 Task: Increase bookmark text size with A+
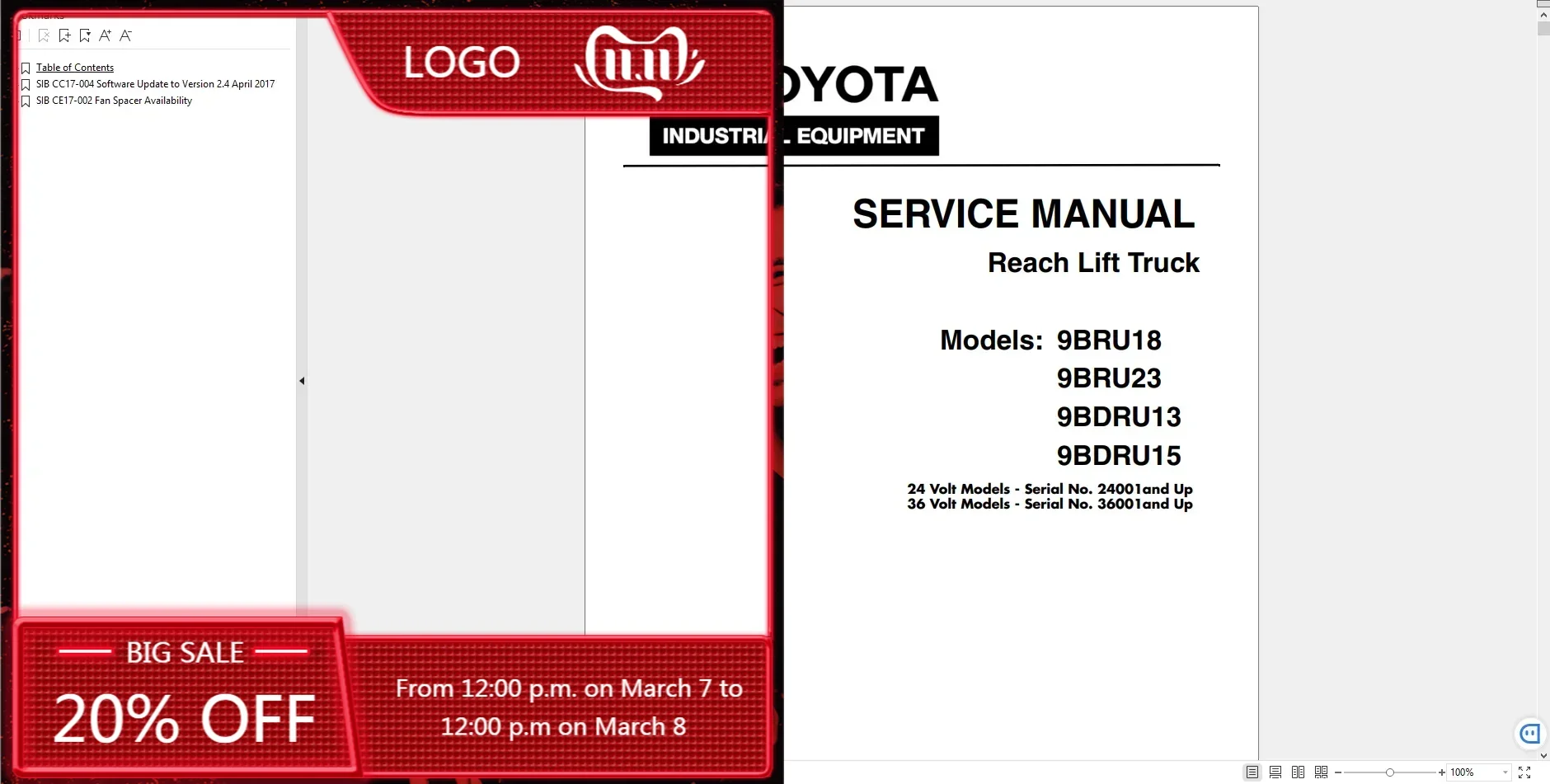105,35
